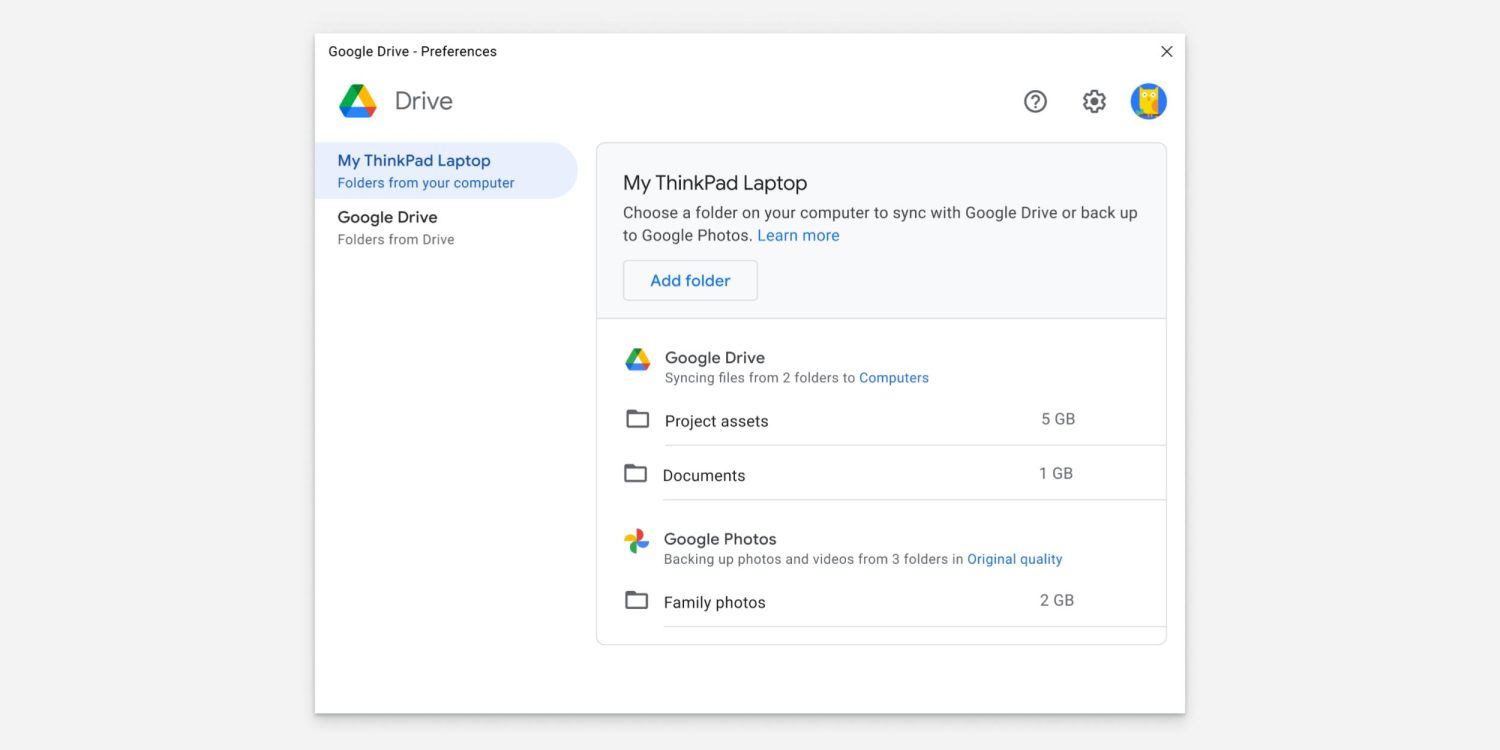
Task: Click the Folders from Drive subtitle
Action: tap(395, 239)
